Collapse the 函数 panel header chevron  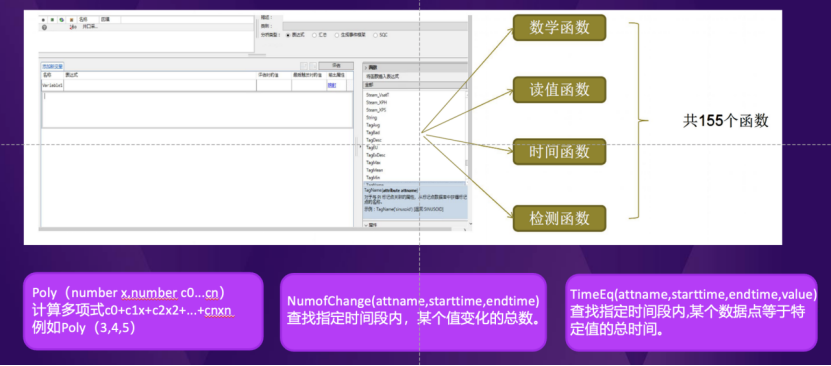point(366,68)
